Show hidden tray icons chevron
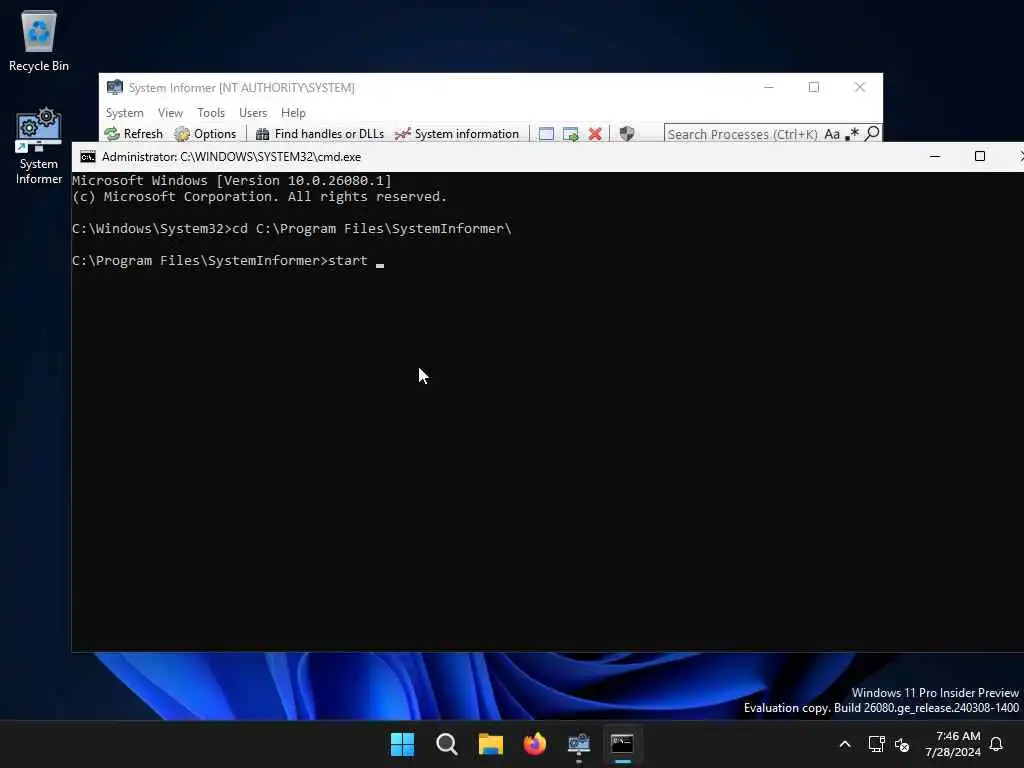The width and height of the screenshot is (1024, 768). [x=844, y=744]
